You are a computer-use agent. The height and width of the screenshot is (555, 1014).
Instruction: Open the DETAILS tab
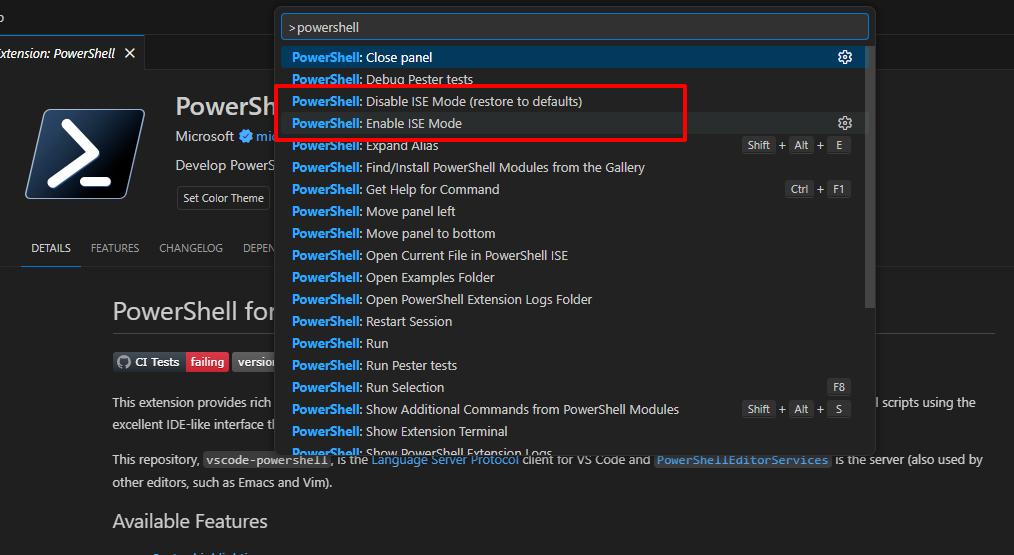click(x=51, y=248)
